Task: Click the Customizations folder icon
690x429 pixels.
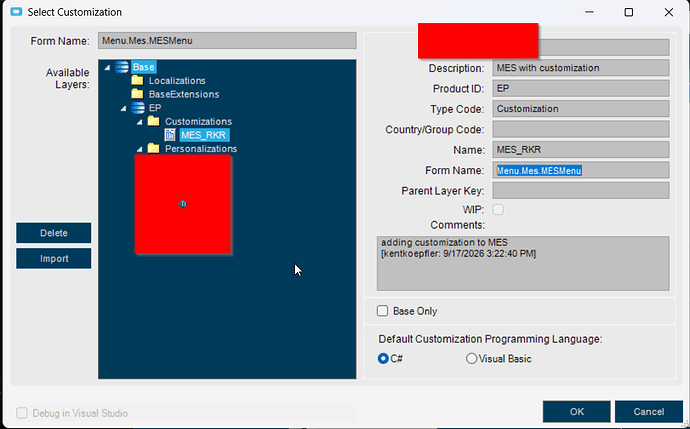Action: point(153,121)
